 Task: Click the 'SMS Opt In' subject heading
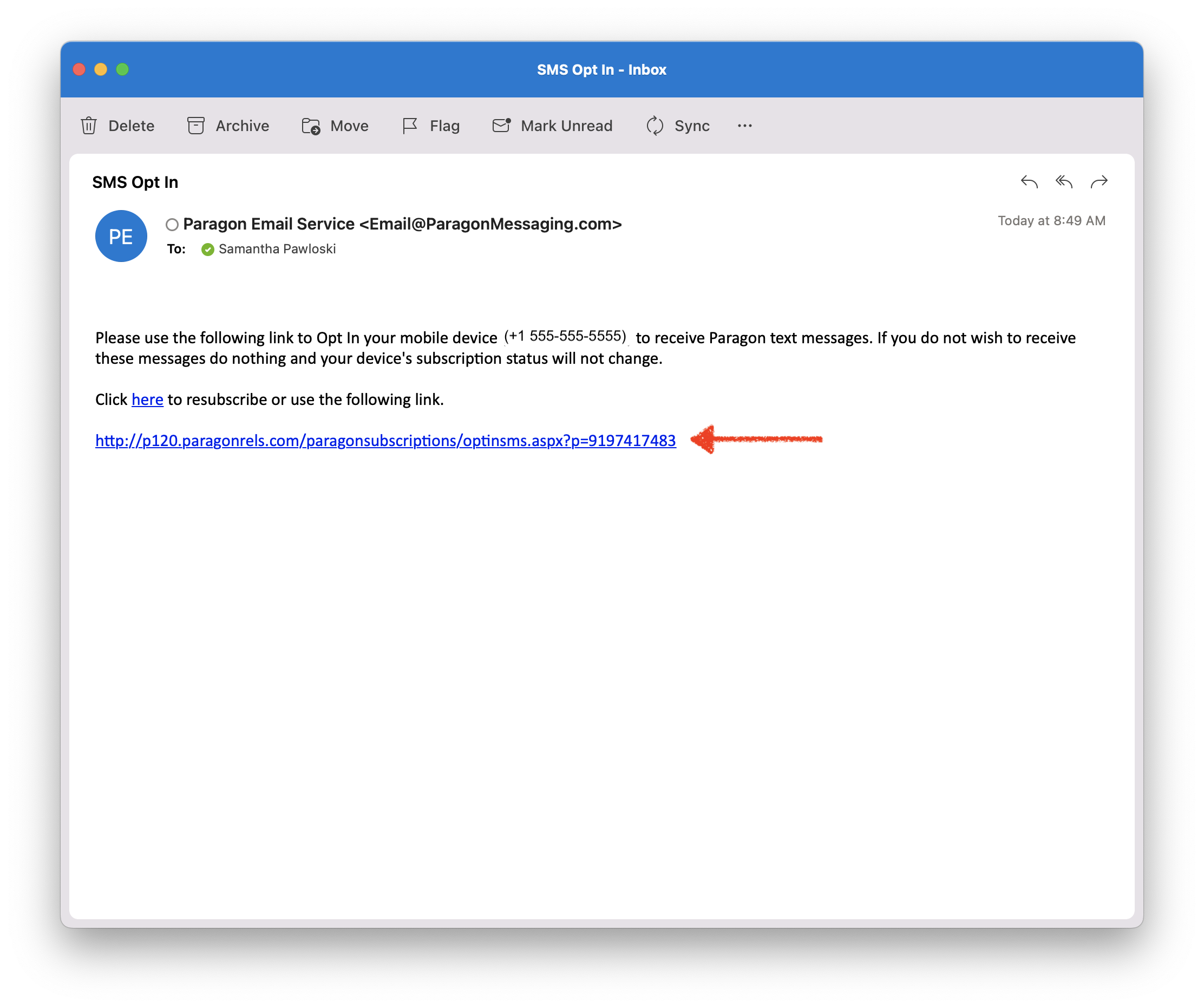(x=135, y=182)
